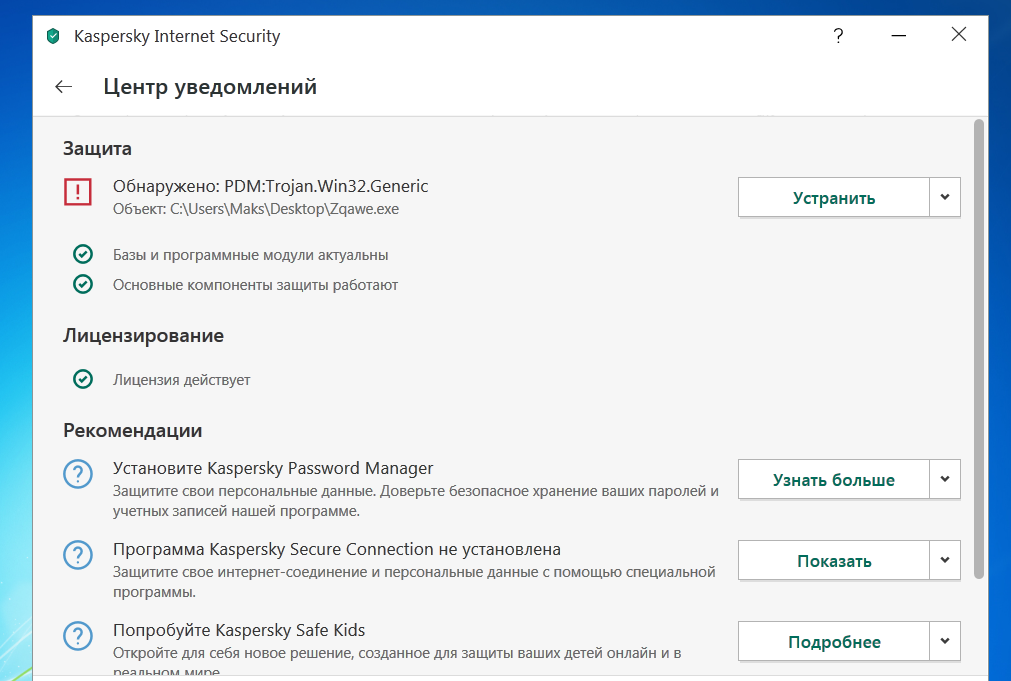The height and width of the screenshot is (681, 1011).
Task: Click the back arrow icon
Action: (x=64, y=87)
